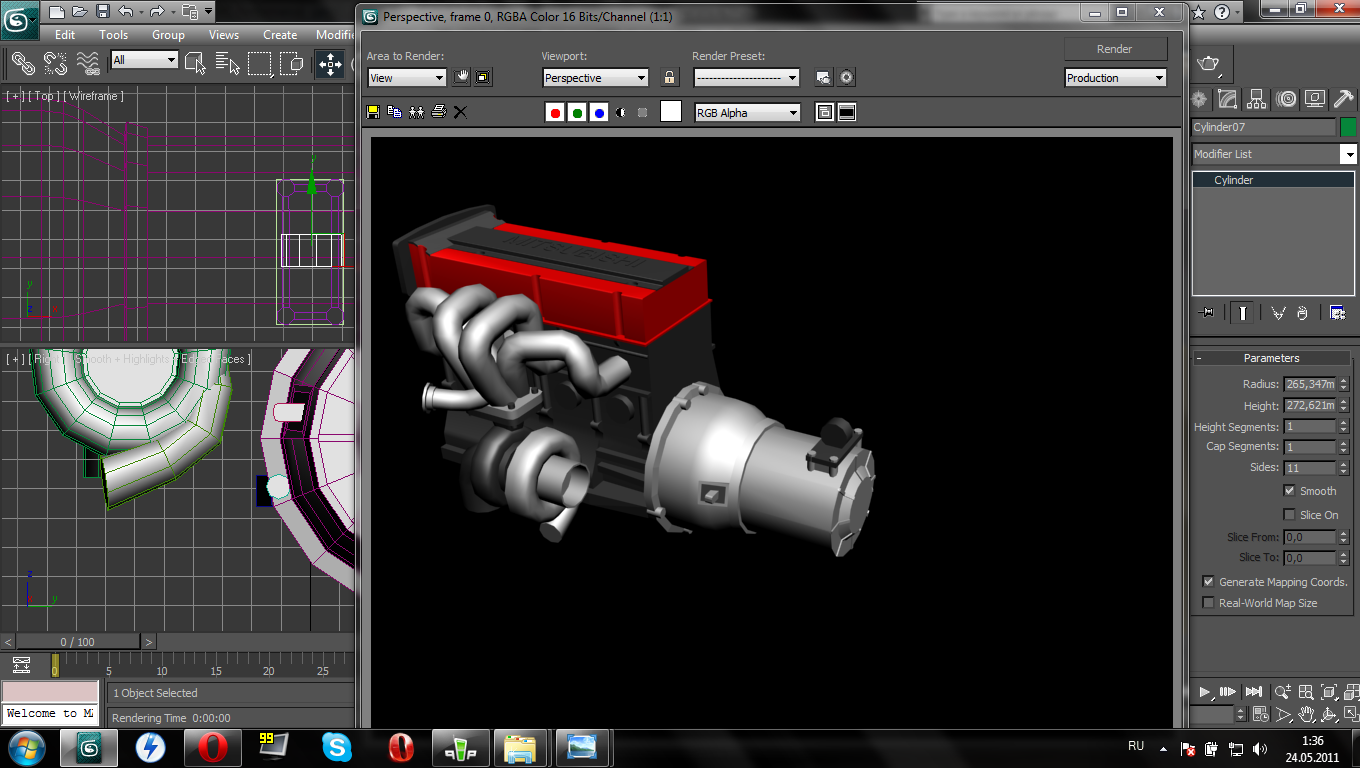Save the rendered image with floppy icon

374,112
